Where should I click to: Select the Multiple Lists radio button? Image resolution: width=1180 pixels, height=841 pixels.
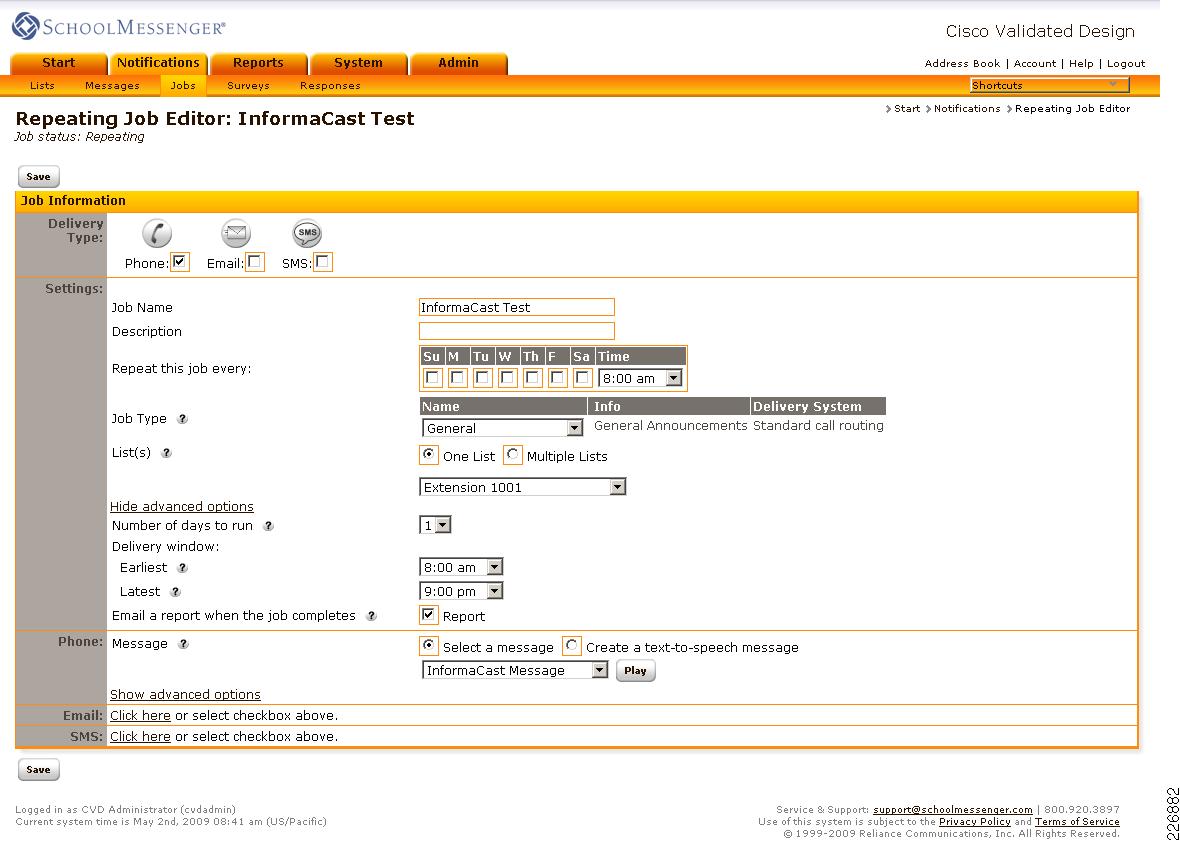[x=512, y=455]
